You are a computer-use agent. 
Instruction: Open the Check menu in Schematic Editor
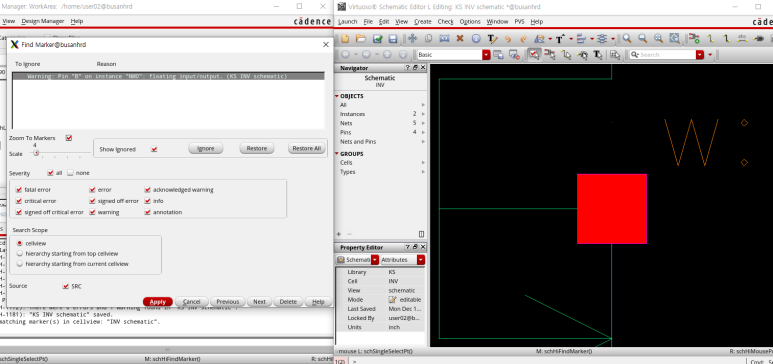click(x=445, y=22)
